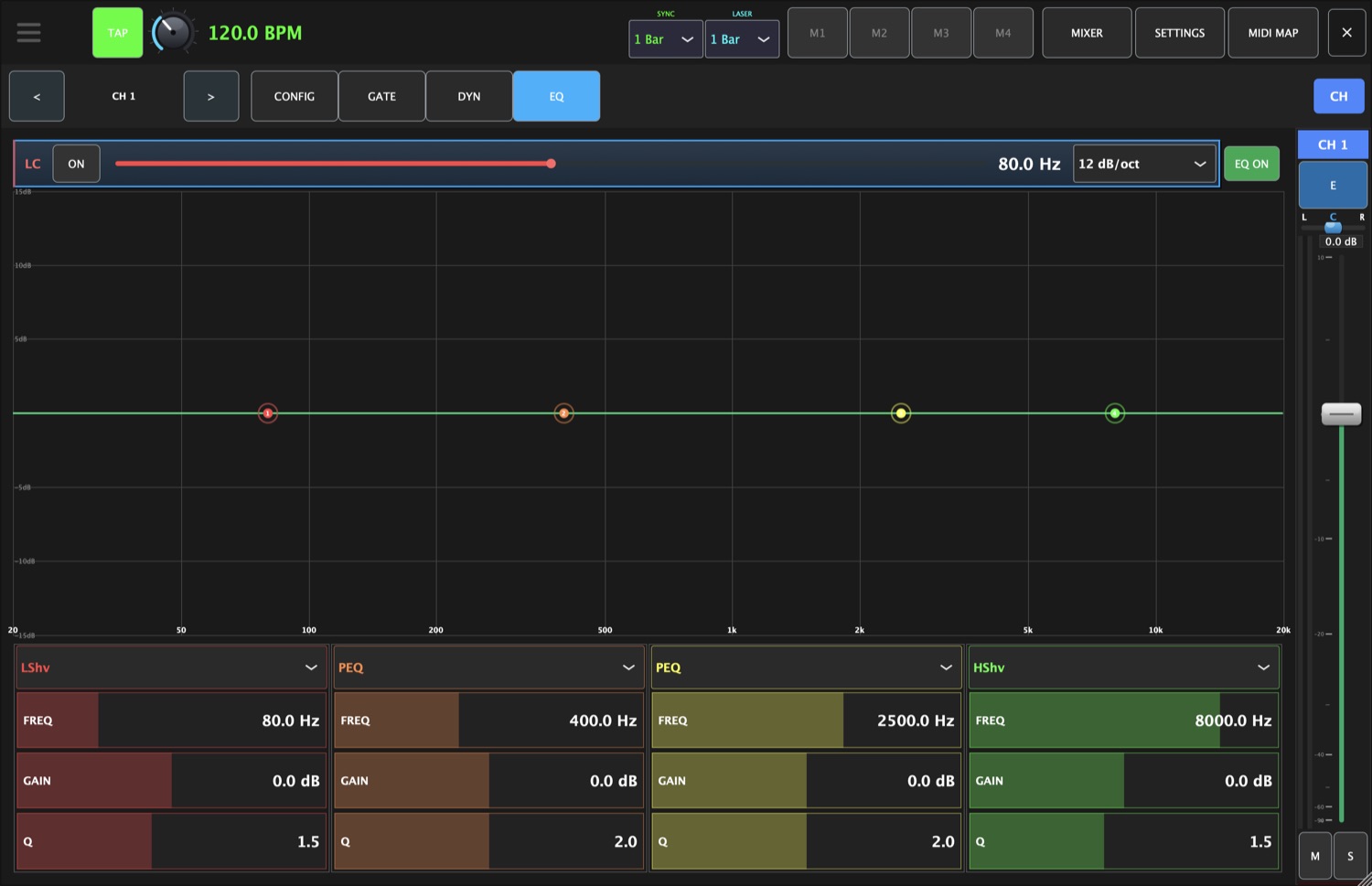
Task: Click the BPM tempo knob
Action: (171, 33)
